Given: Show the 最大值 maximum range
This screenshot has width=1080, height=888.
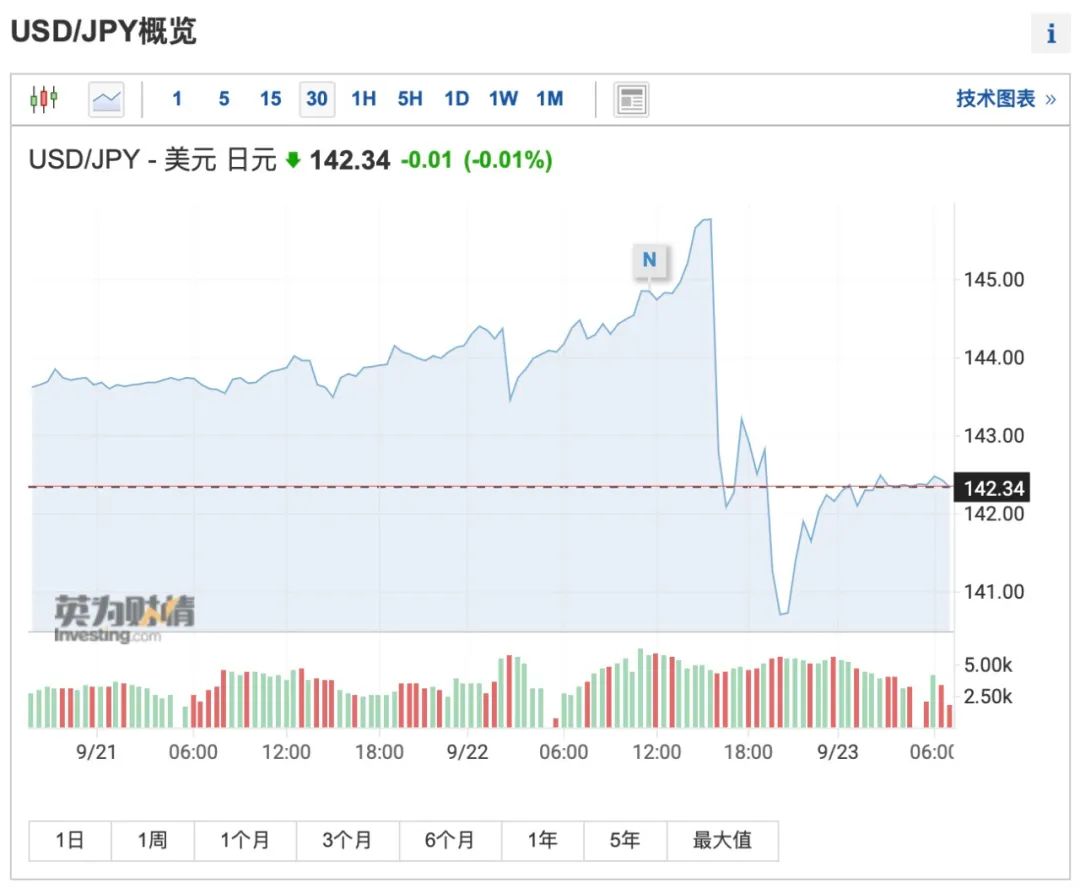Looking at the screenshot, I should [x=722, y=841].
